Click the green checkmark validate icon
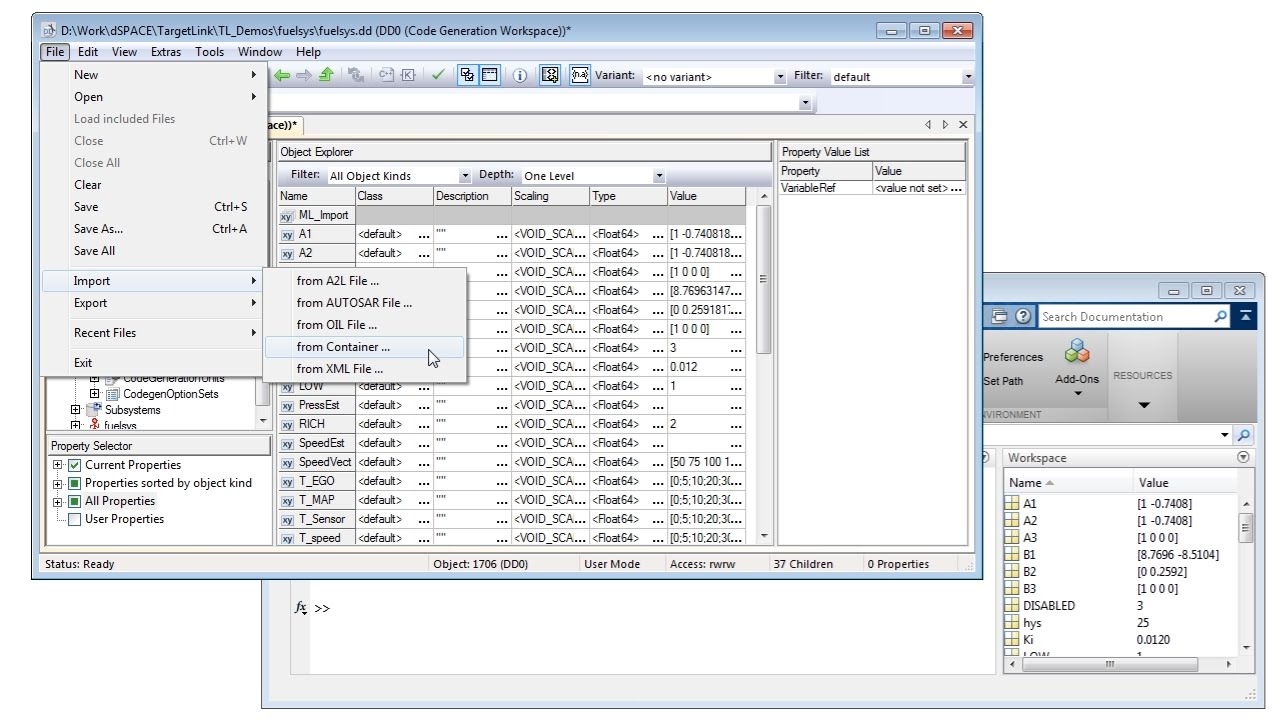 [x=438, y=75]
